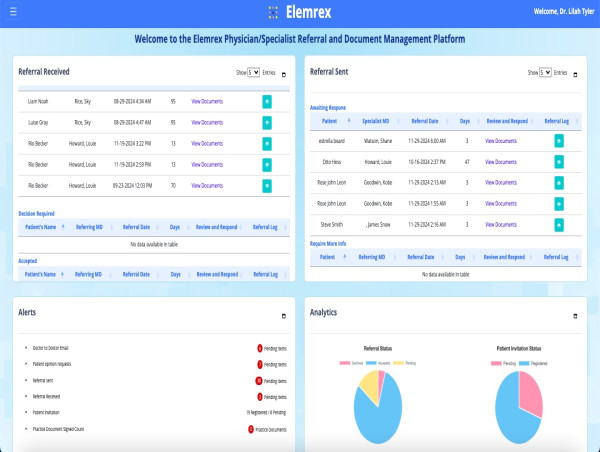Sort Require More Info by Referring MD
This screenshot has height=452, width=600.
point(372,257)
